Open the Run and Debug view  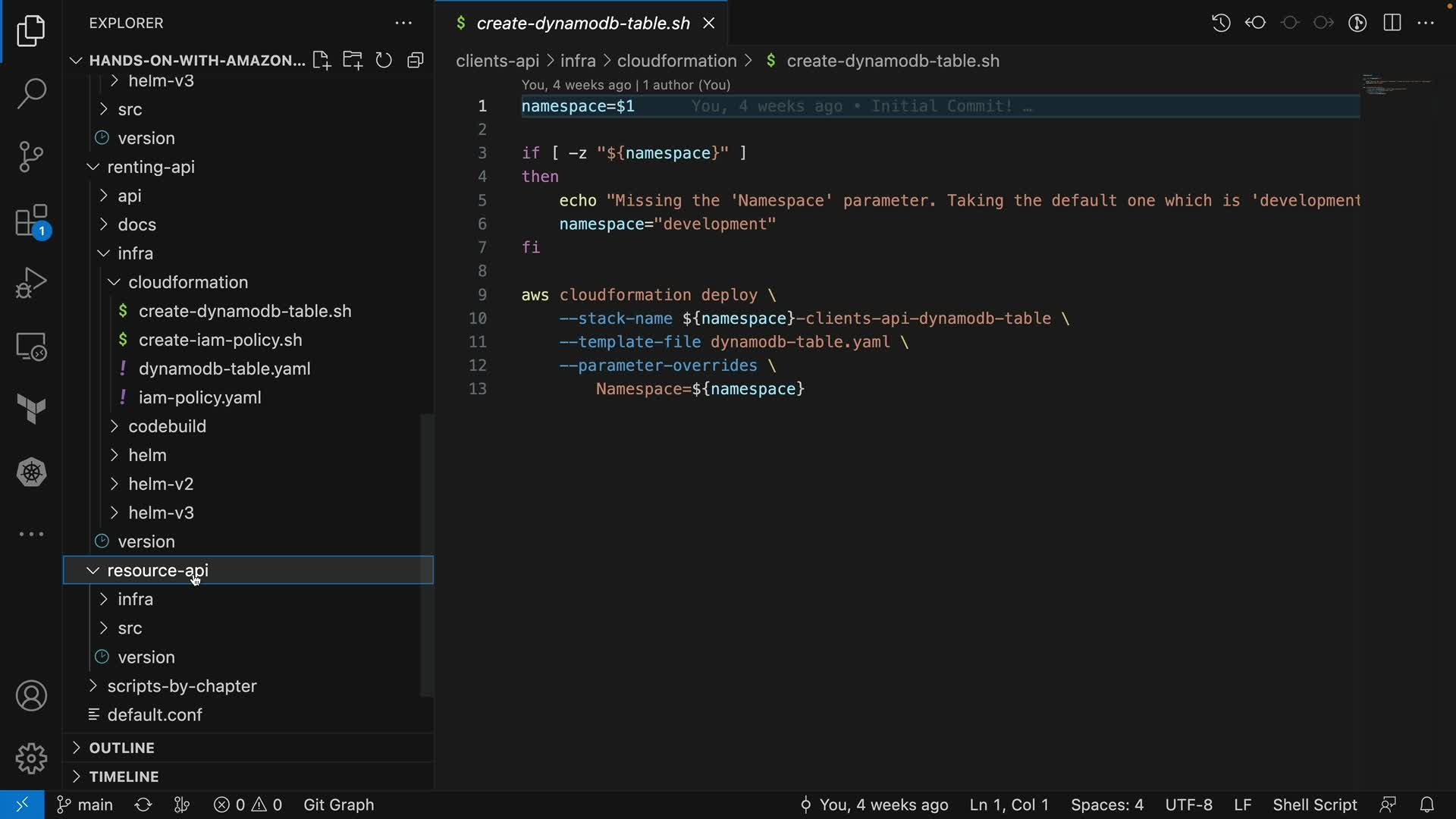tap(31, 283)
